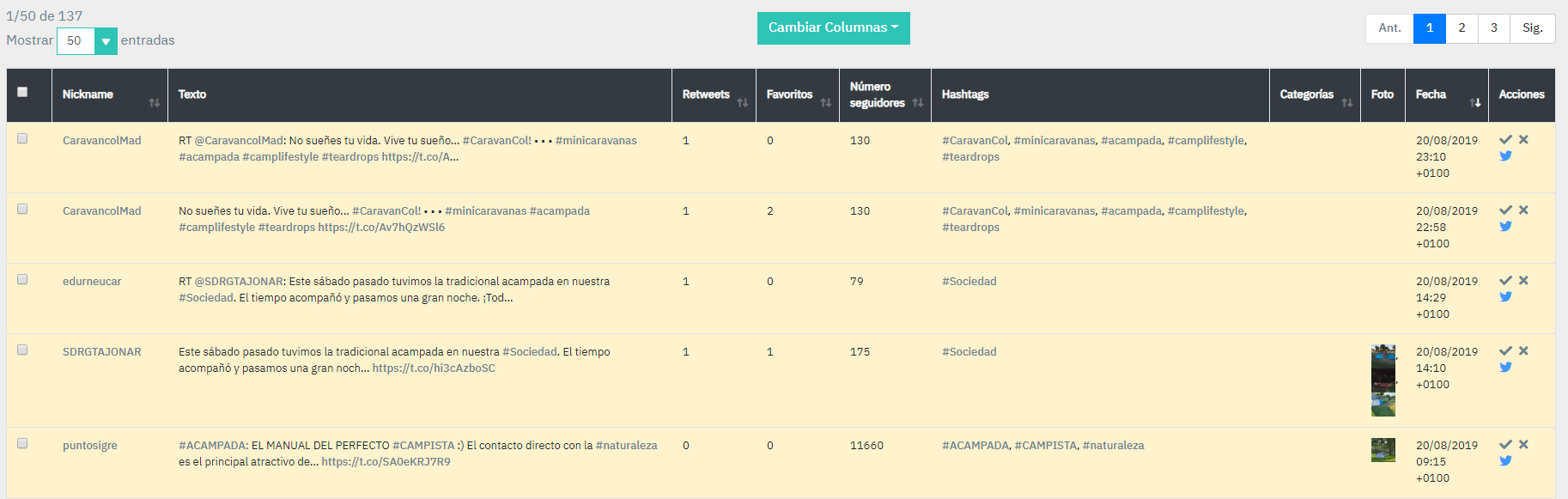Click the checkmark in edurneucar's row

coord(1505,280)
